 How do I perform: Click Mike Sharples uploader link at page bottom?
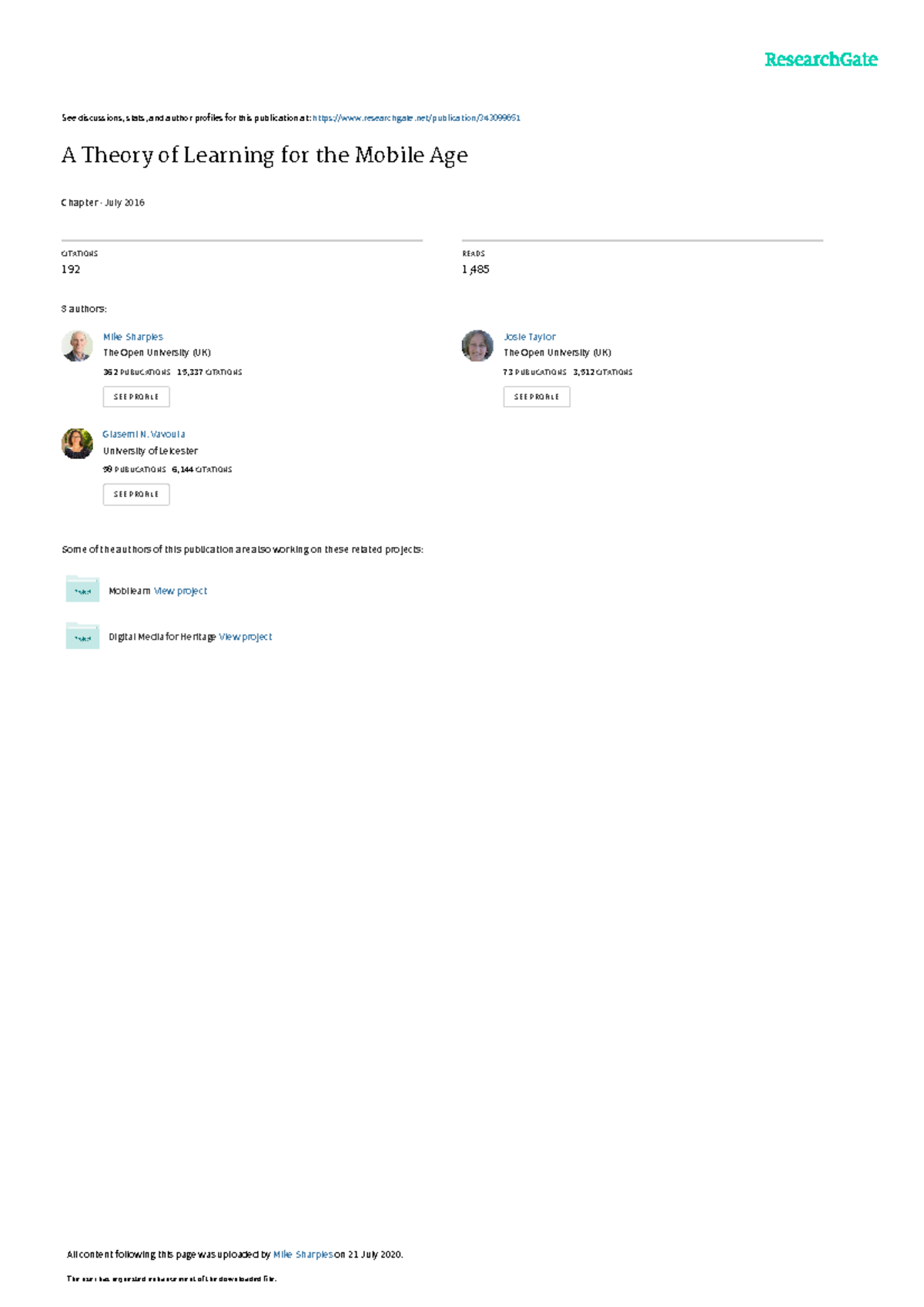(303, 1255)
